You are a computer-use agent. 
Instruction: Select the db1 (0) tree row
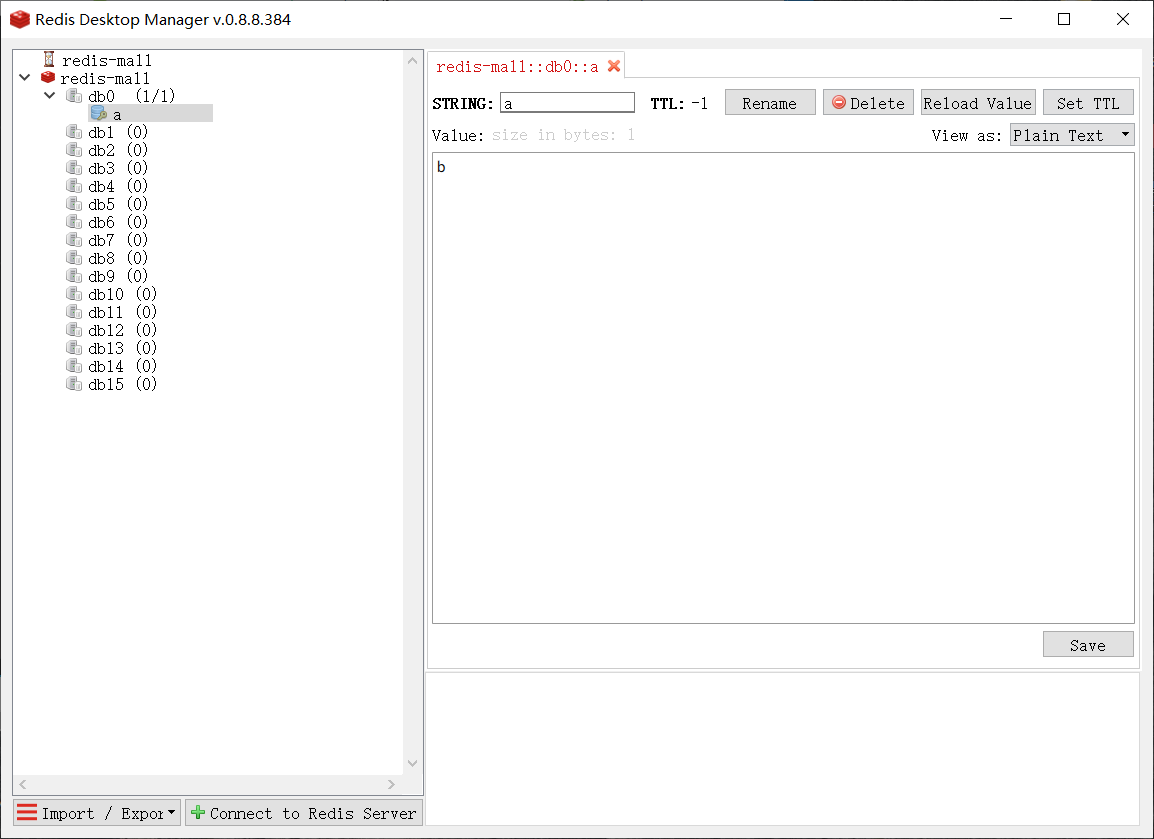tap(118, 132)
